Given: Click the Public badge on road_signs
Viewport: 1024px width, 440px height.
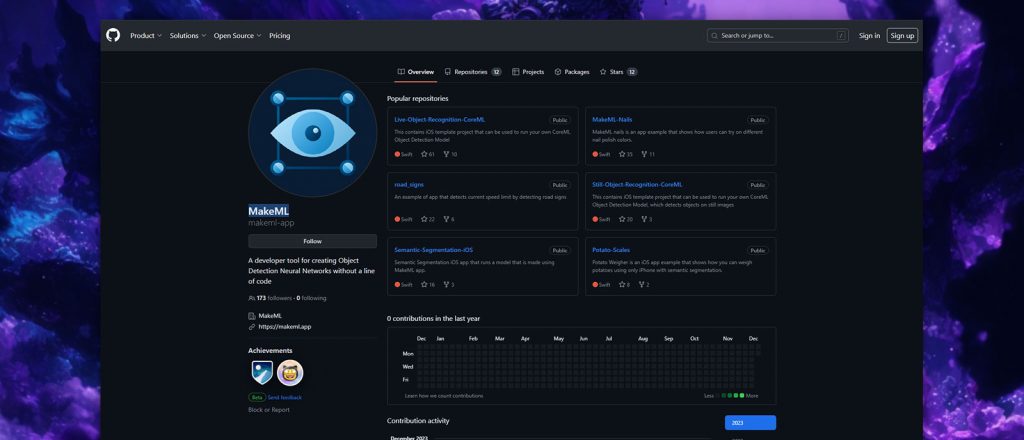Looking at the screenshot, I should click(x=560, y=185).
